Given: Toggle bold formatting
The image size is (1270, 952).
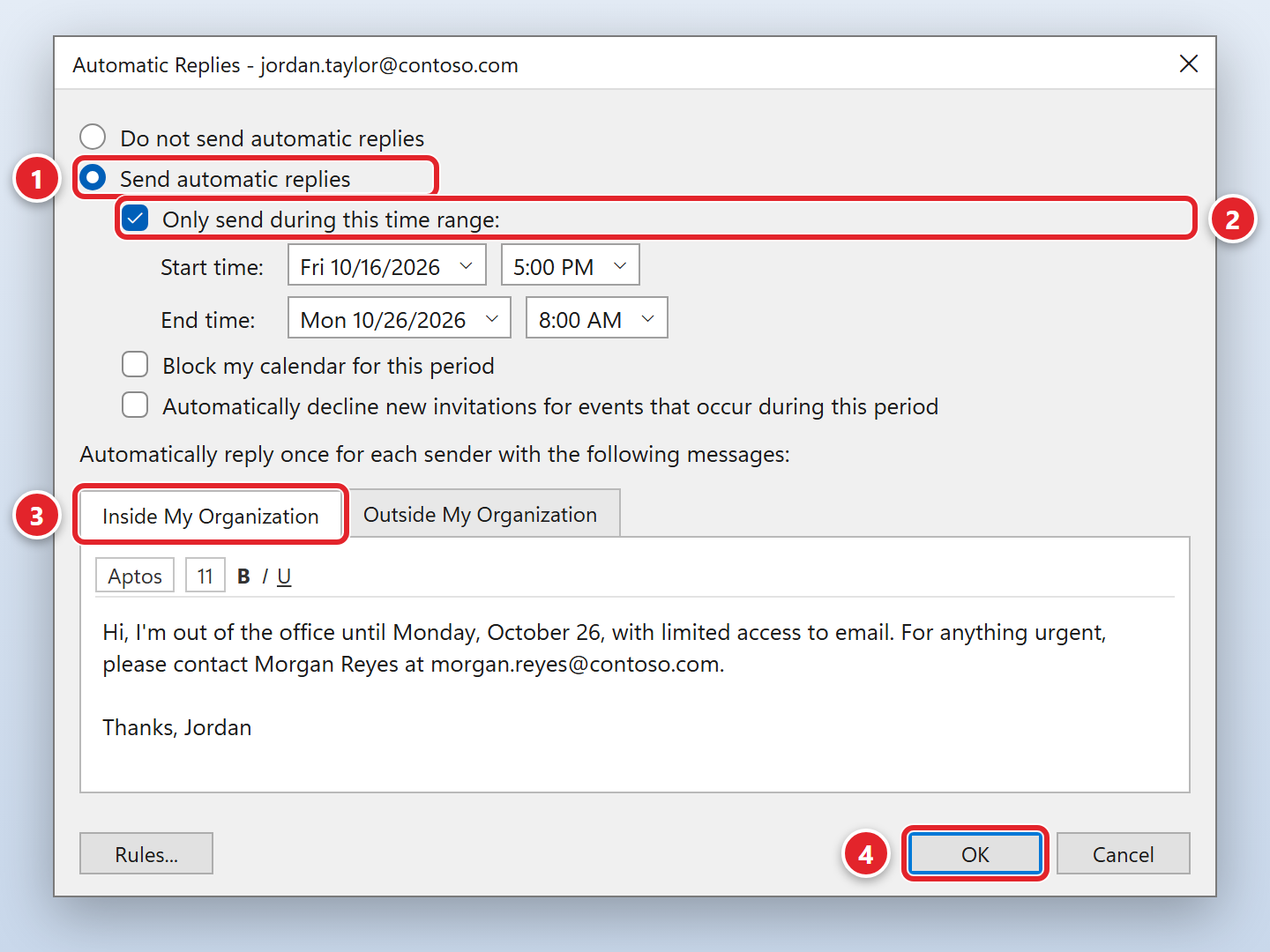Looking at the screenshot, I should click(244, 576).
